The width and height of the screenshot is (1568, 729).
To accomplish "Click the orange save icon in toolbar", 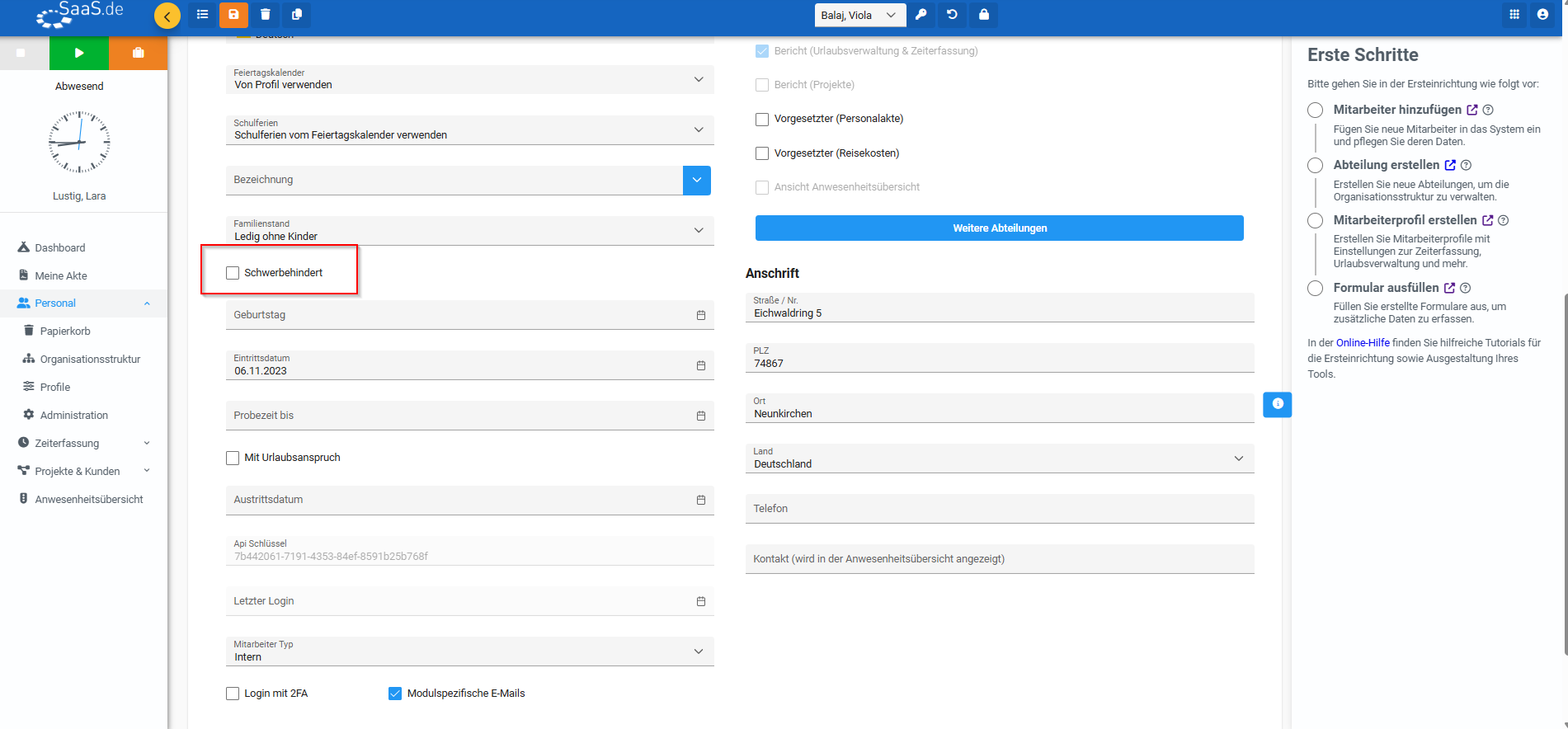I will 233,14.
